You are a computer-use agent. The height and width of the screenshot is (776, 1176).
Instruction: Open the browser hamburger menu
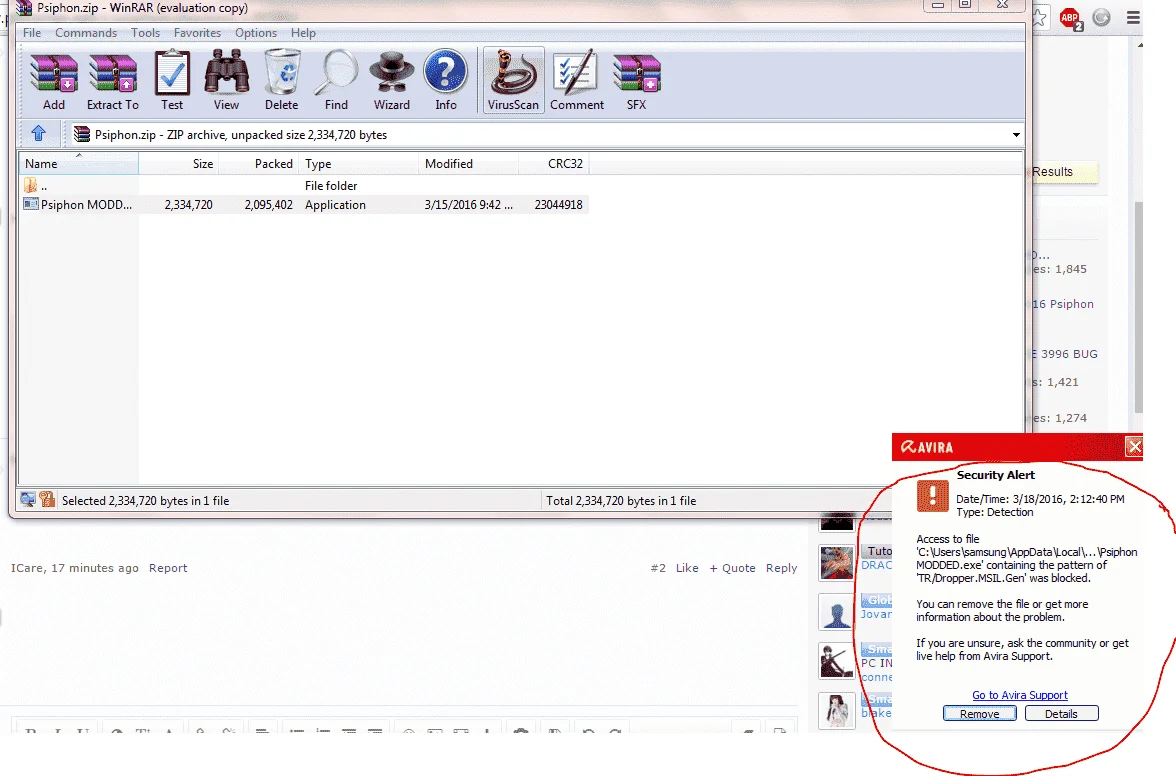(1133, 17)
